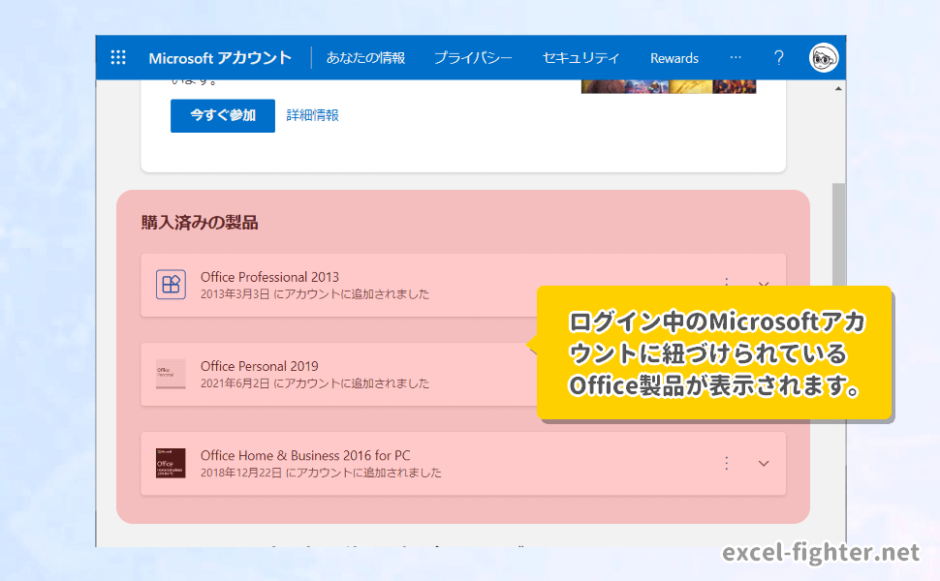Open options menu for Office Home & Business 2016
The image size is (940, 581).
(x=726, y=463)
